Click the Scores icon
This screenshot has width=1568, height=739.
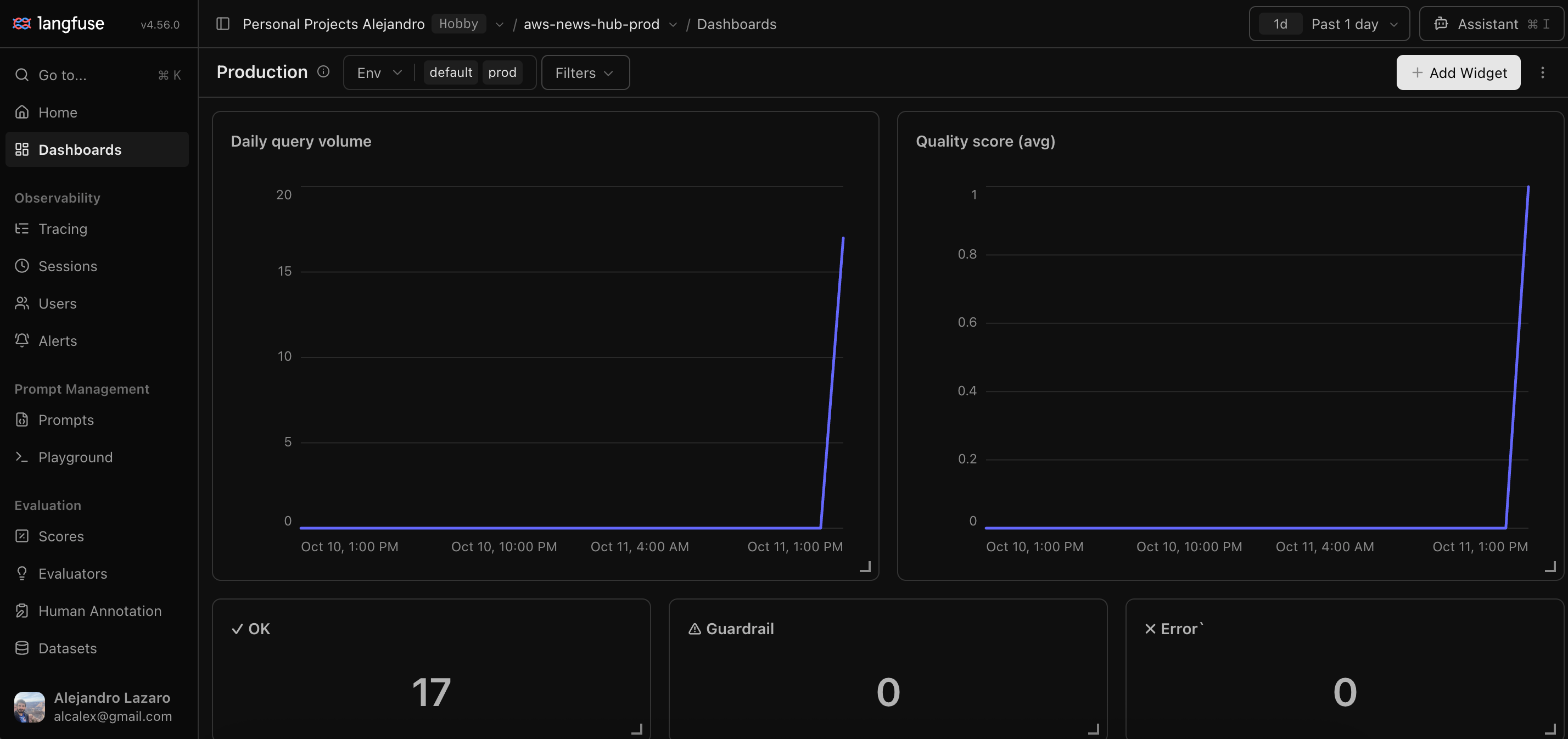[22, 536]
